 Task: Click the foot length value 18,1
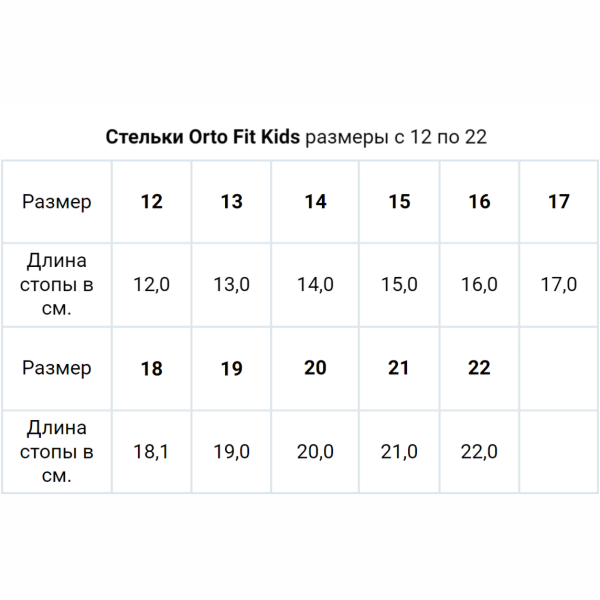tap(151, 452)
